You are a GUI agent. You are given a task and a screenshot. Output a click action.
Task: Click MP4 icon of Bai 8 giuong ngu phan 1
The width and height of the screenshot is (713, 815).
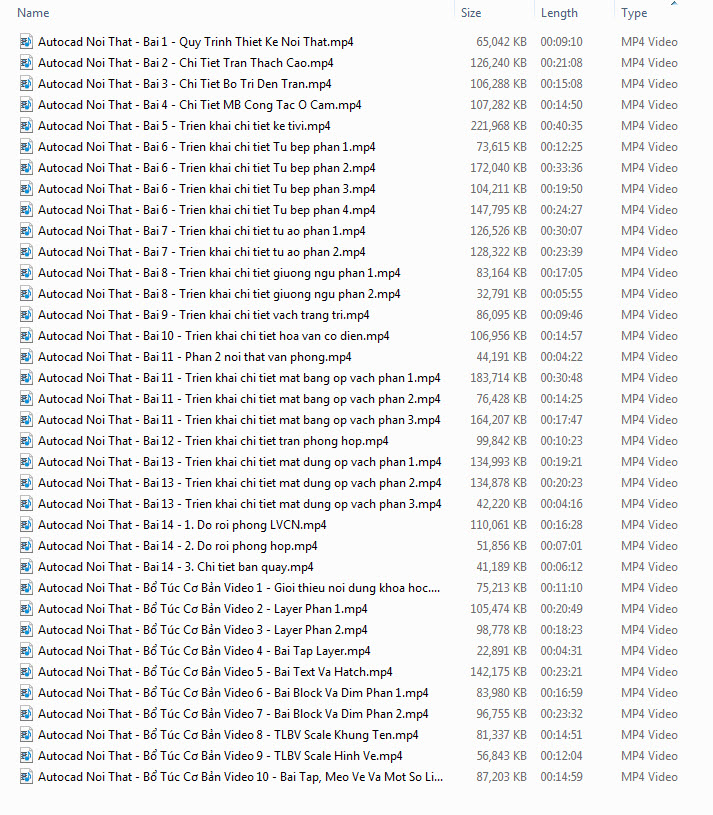coord(26,273)
